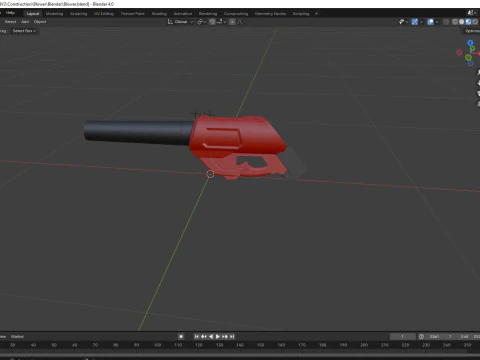Image resolution: width=480 pixels, height=360 pixels.
Task: Click the pan view hand icon
Action: point(478,83)
